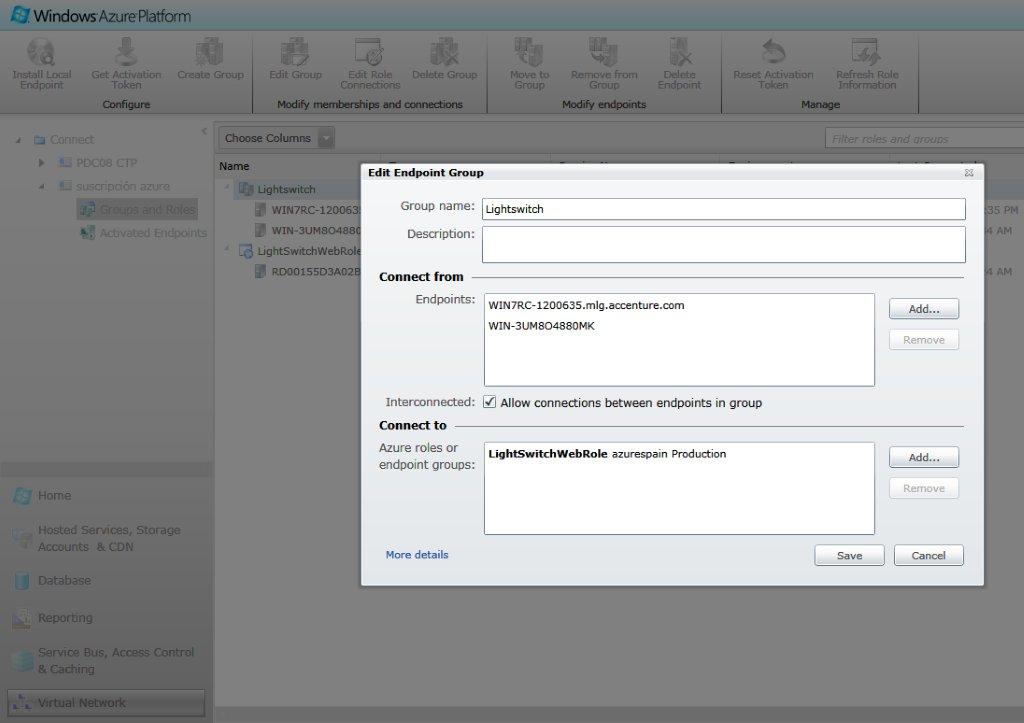Click the Connect folder icon in the tree

pyautogui.click(x=40, y=140)
